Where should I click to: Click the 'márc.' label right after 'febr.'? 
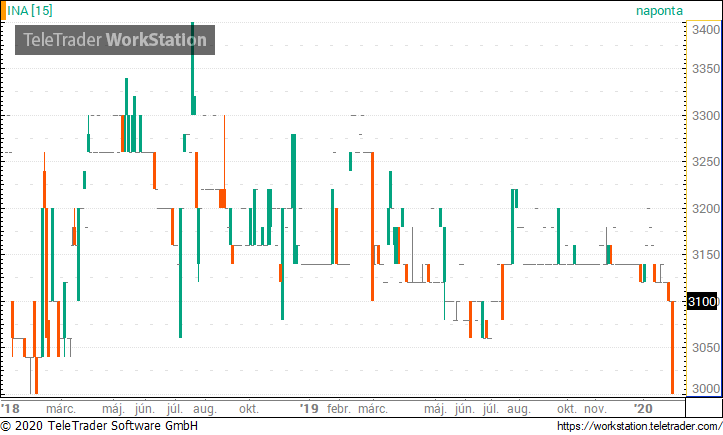[373, 409]
